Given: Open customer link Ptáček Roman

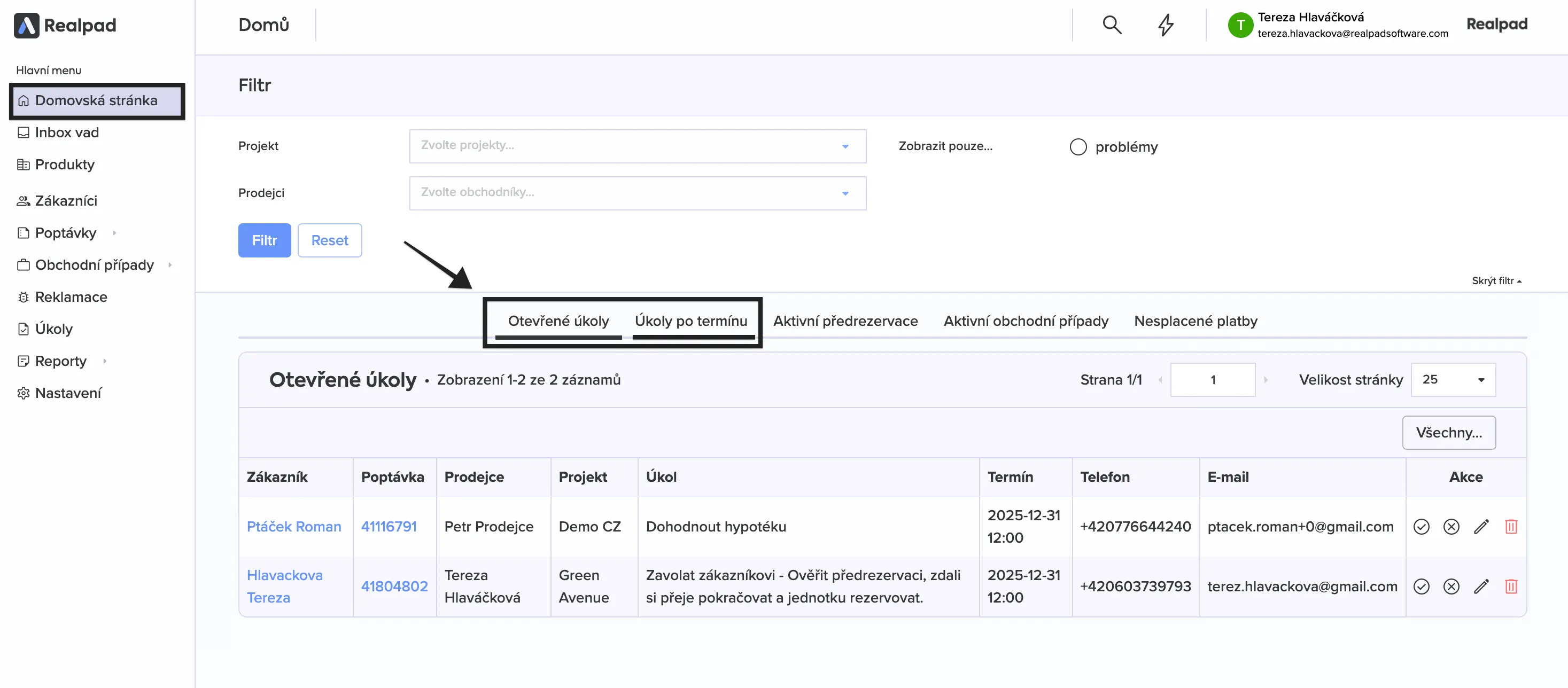Looking at the screenshot, I should click(x=293, y=526).
